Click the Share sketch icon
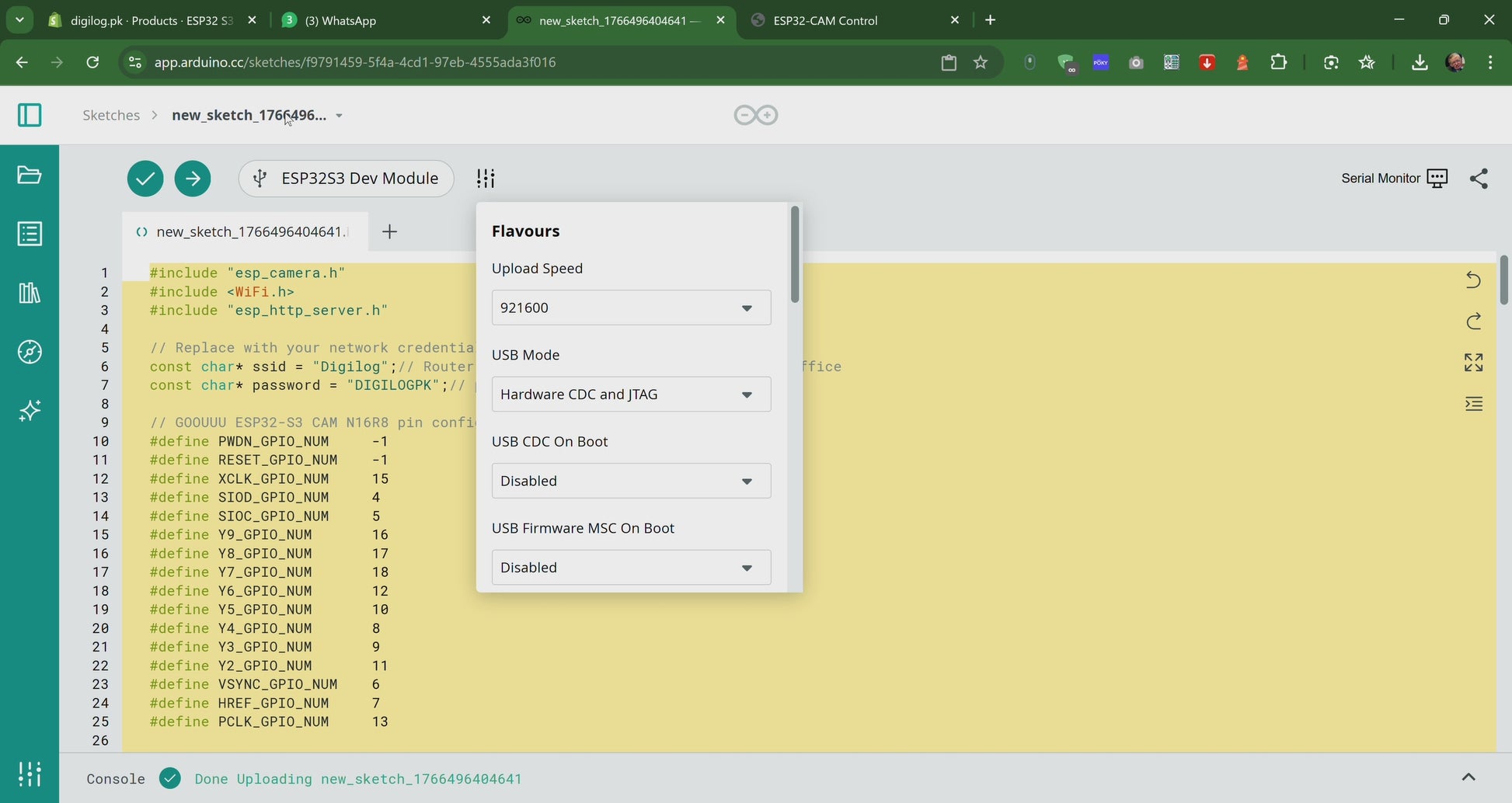 coord(1479,179)
